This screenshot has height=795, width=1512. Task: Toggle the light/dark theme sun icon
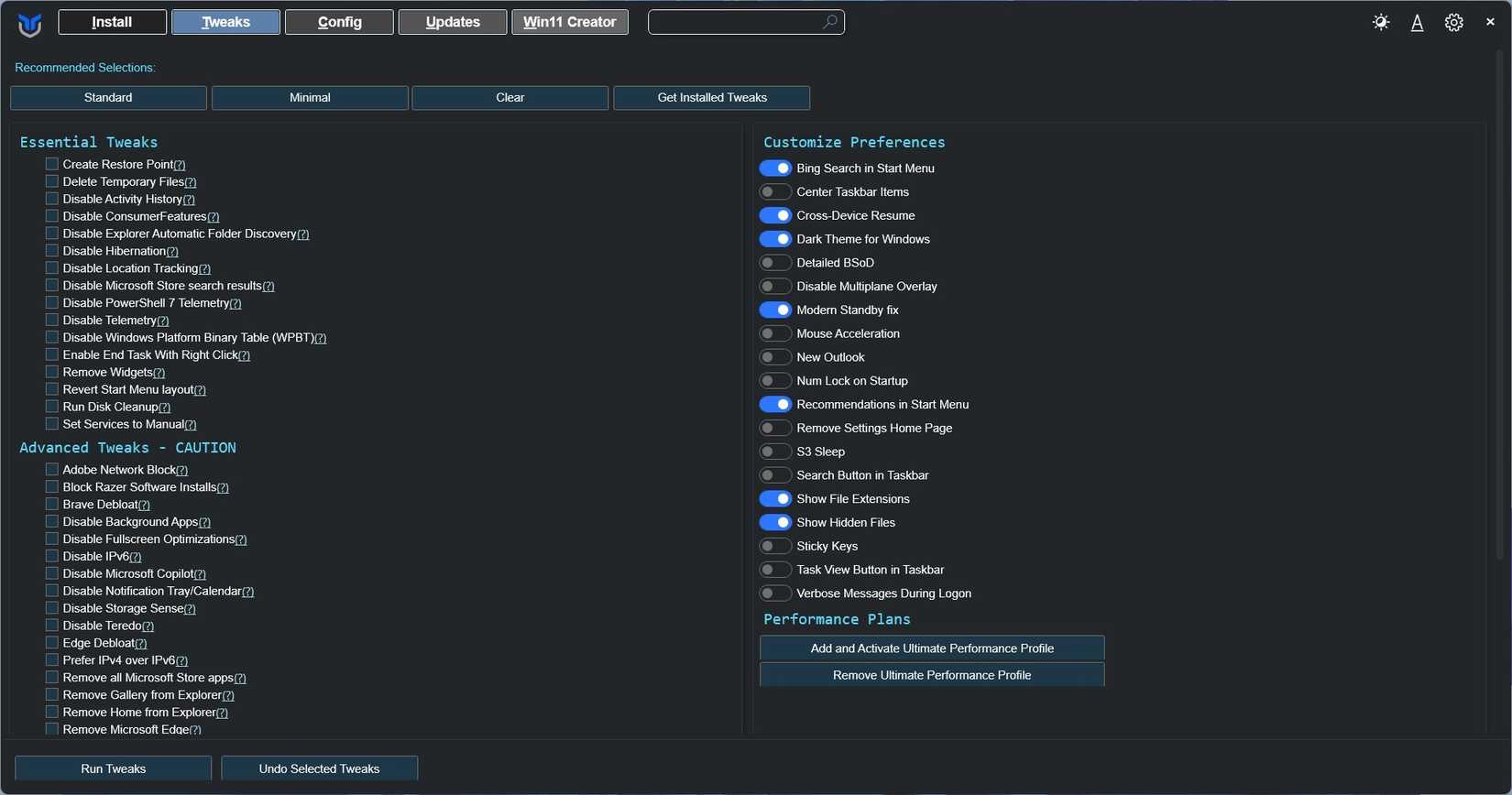coord(1381,22)
